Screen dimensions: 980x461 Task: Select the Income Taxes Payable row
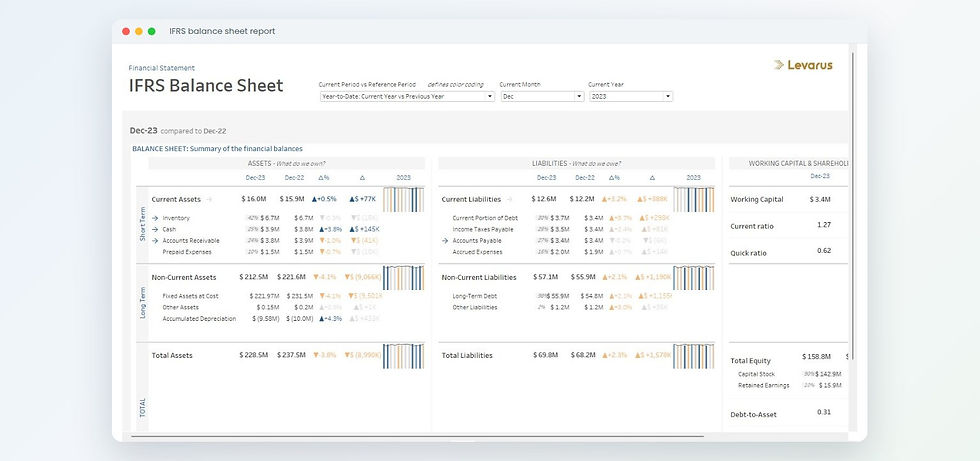482,229
